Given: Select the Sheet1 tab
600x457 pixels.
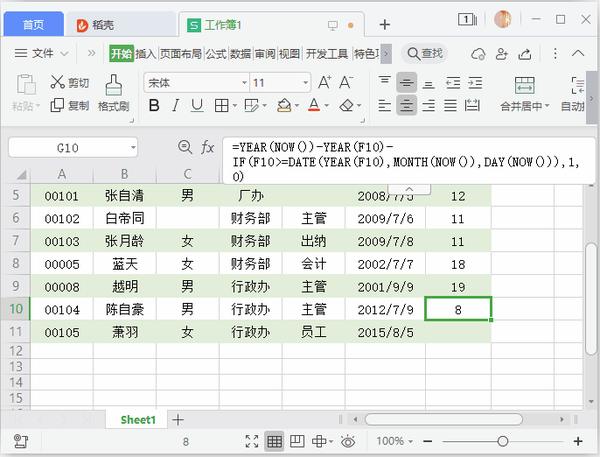Looking at the screenshot, I should coord(138,420).
